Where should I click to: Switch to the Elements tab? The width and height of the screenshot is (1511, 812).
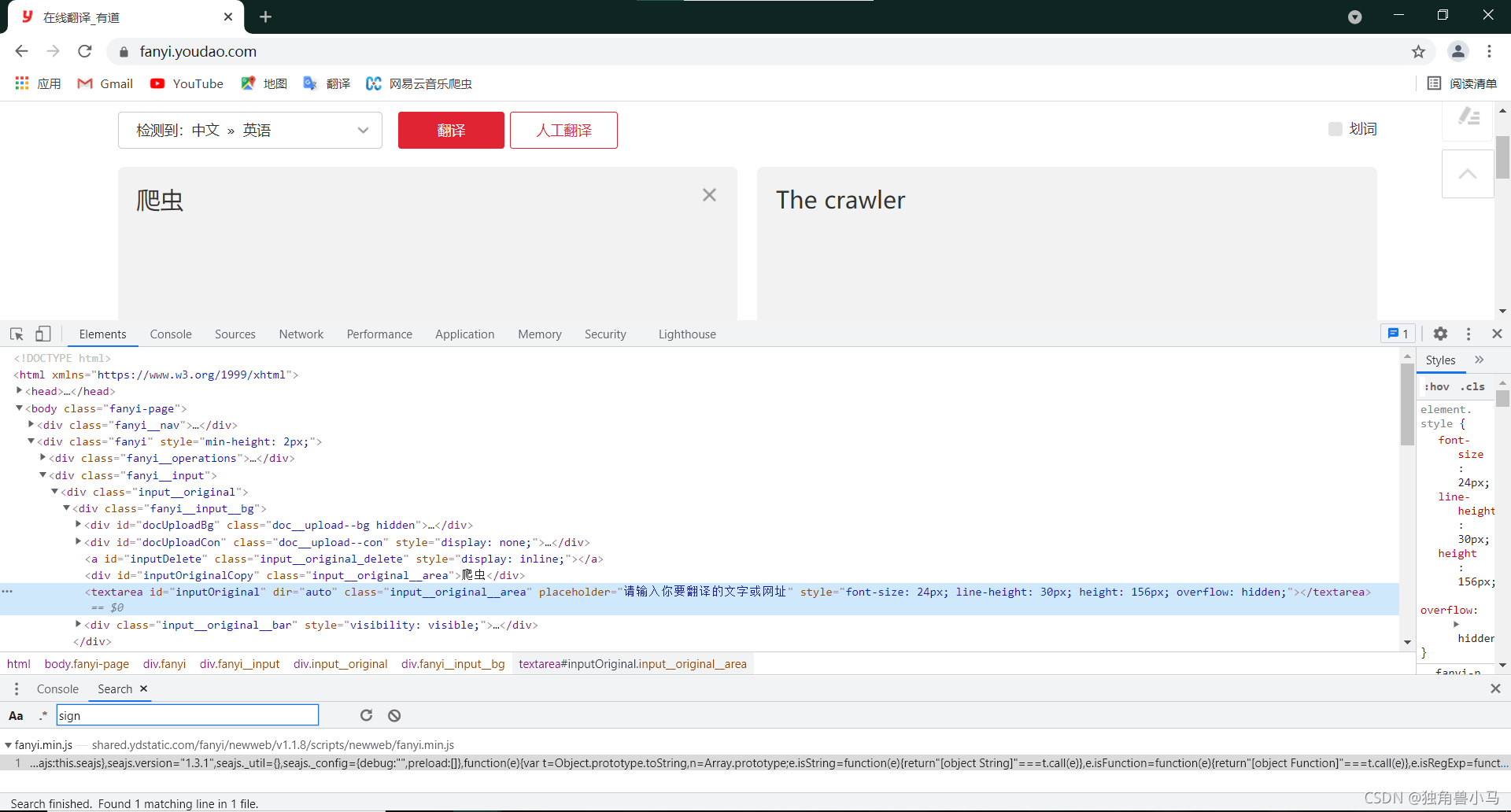tap(102, 334)
